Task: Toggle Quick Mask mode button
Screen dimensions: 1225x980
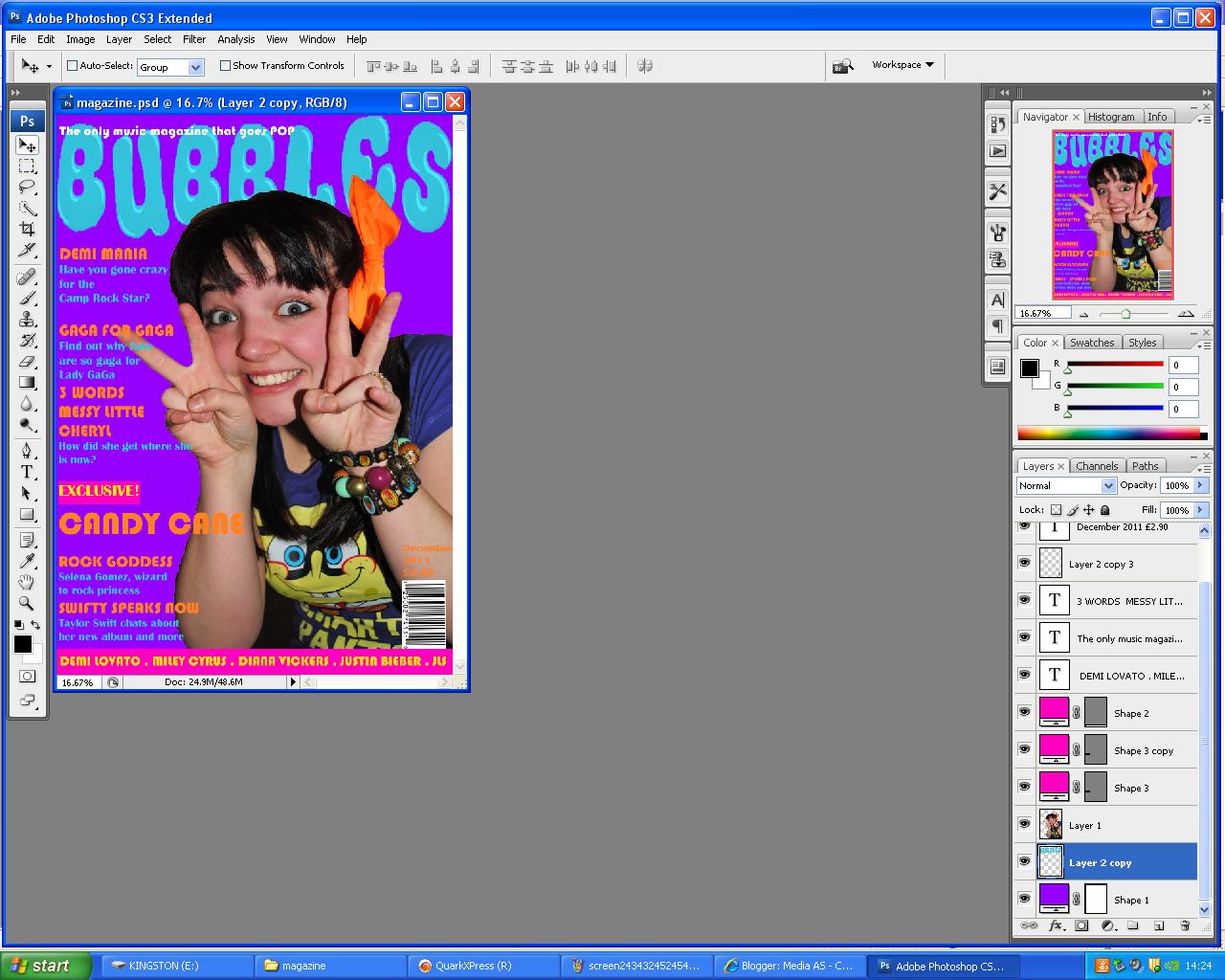Action: point(27,677)
